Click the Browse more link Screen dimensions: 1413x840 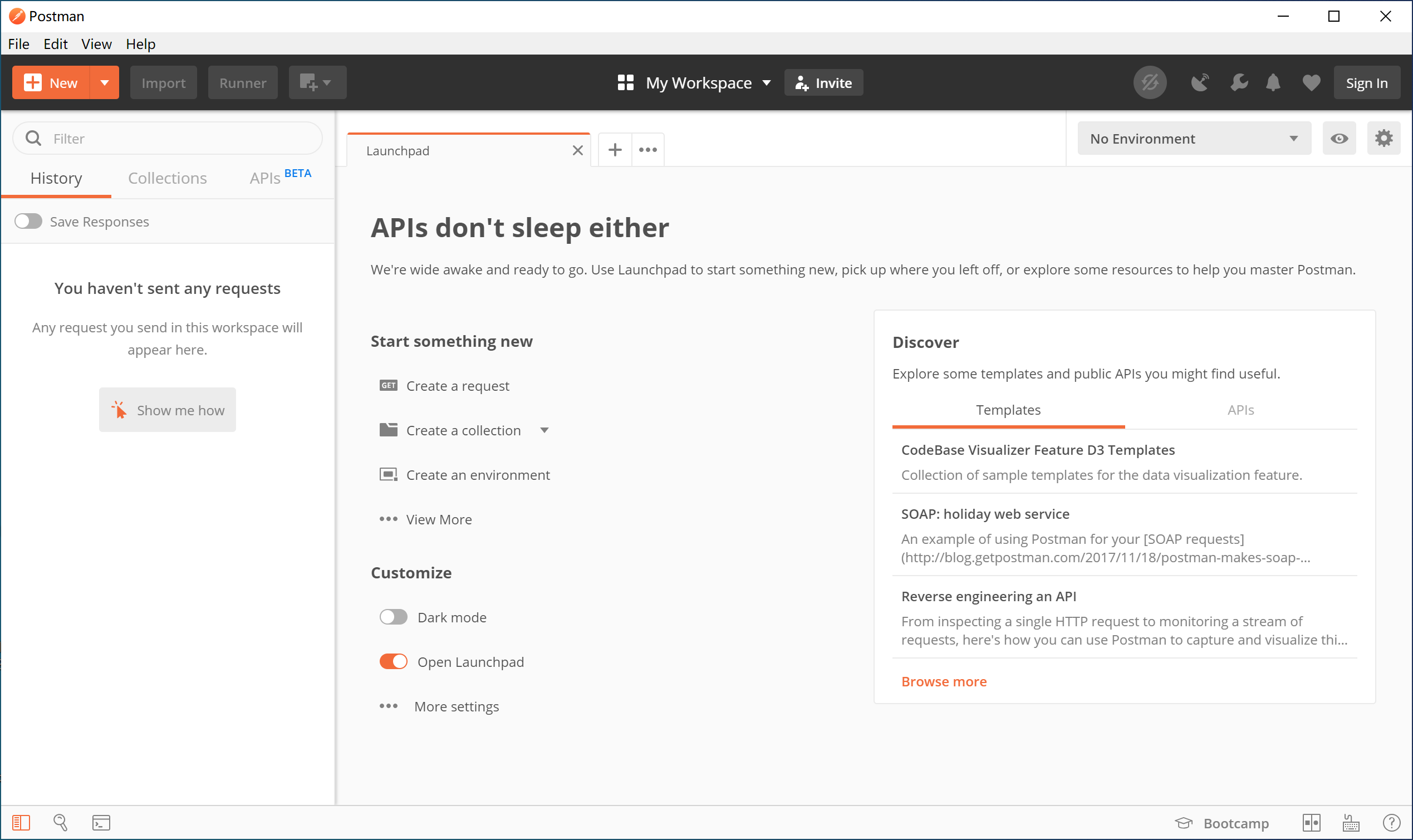point(943,681)
